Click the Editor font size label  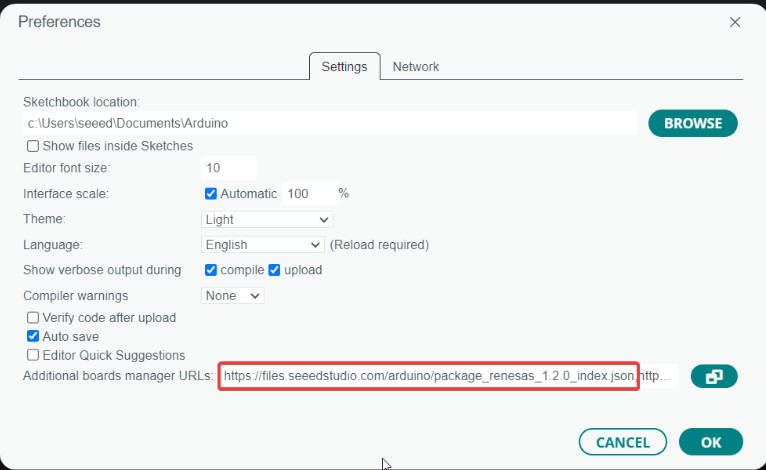tap(66, 168)
